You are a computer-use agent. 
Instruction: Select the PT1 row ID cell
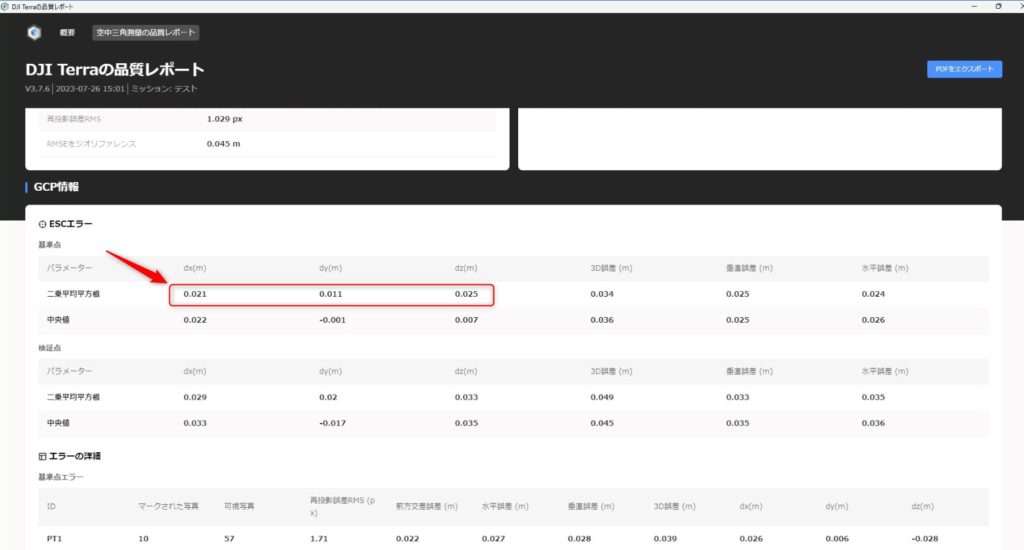[55, 540]
